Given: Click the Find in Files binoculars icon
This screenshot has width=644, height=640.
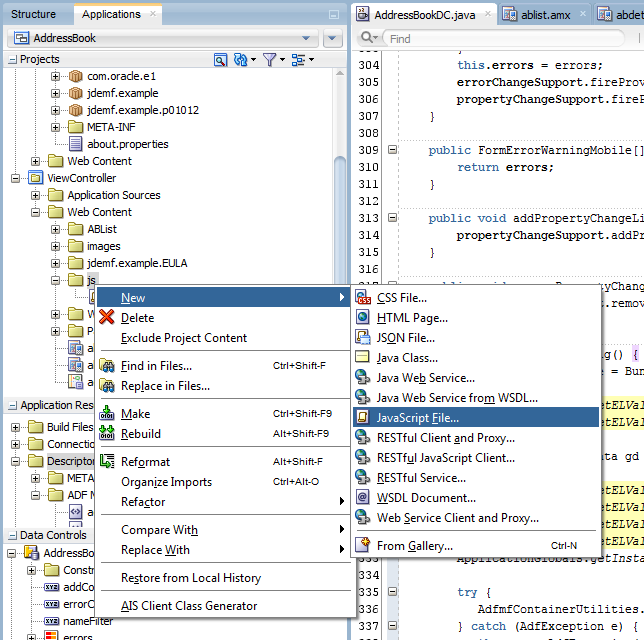Looking at the screenshot, I should (107, 366).
